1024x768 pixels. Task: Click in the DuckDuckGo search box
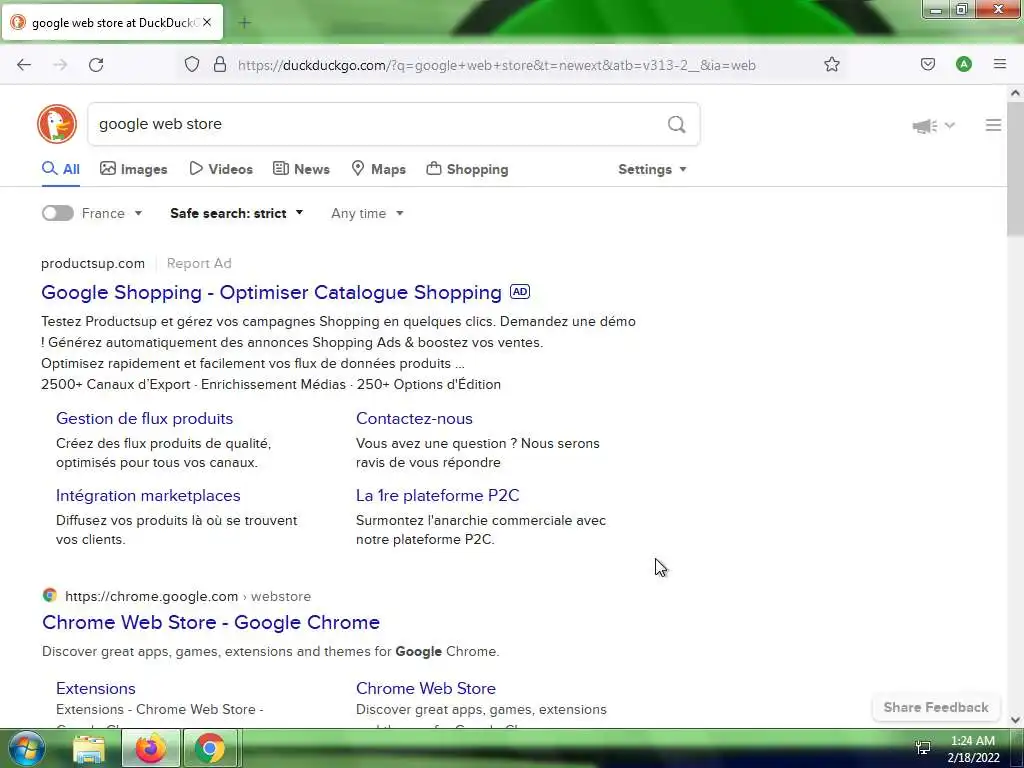coord(394,124)
